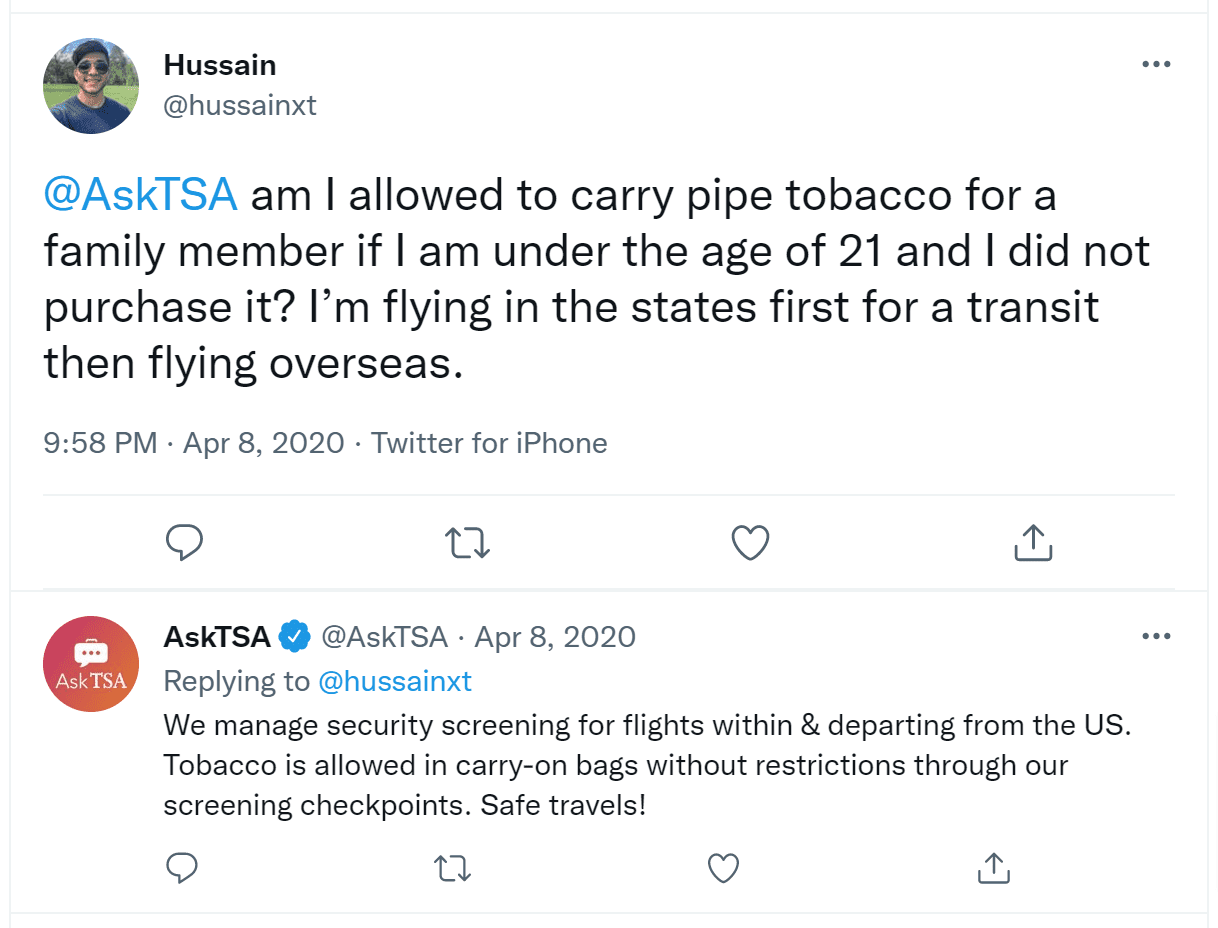Retweet Hussain's pipe tobacco tweet

(467, 543)
